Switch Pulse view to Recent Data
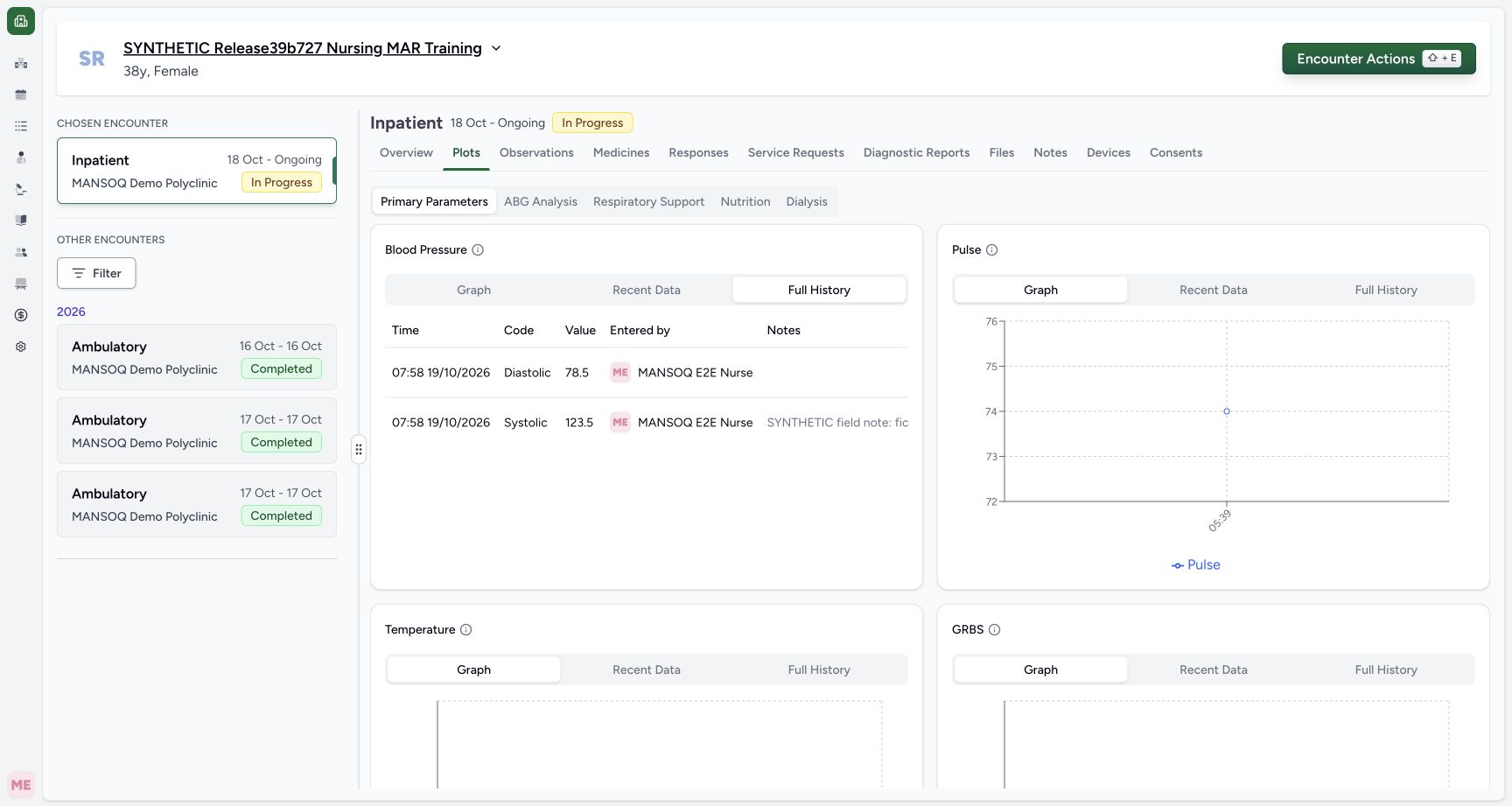1512x806 pixels. tap(1213, 290)
